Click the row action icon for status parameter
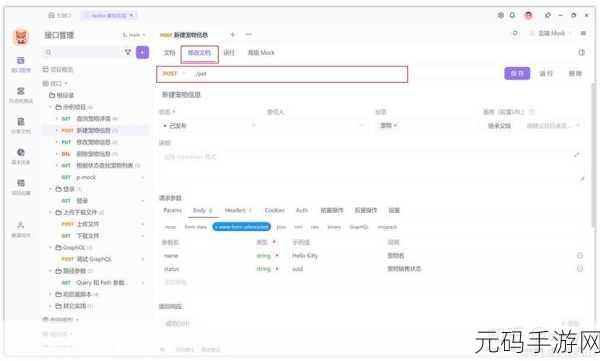The image size is (600, 361). (580, 269)
